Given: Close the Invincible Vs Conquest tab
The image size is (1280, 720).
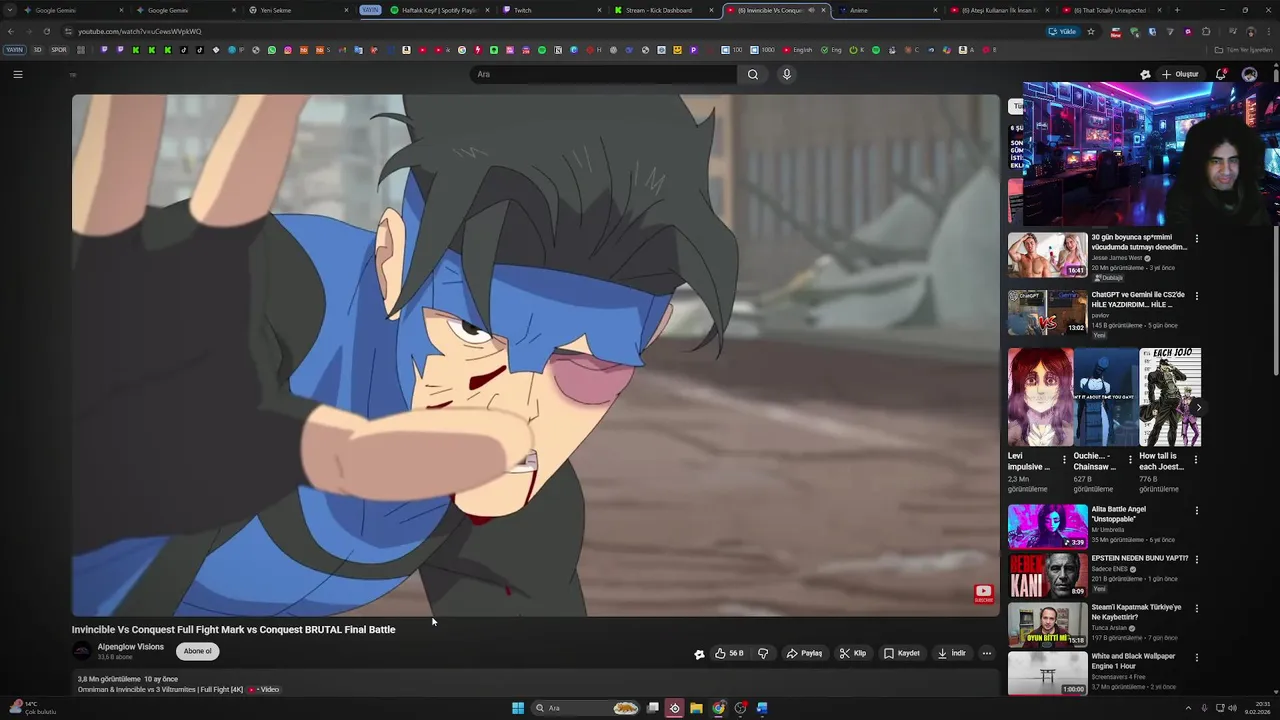Looking at the screenshot, I should pyautogui.click(x=824, y=10).
